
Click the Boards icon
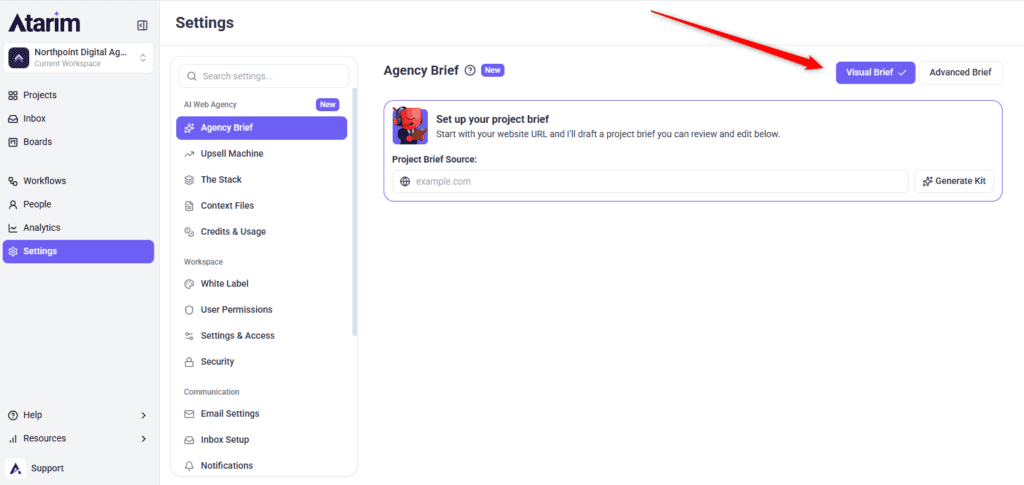coord(12,142)
